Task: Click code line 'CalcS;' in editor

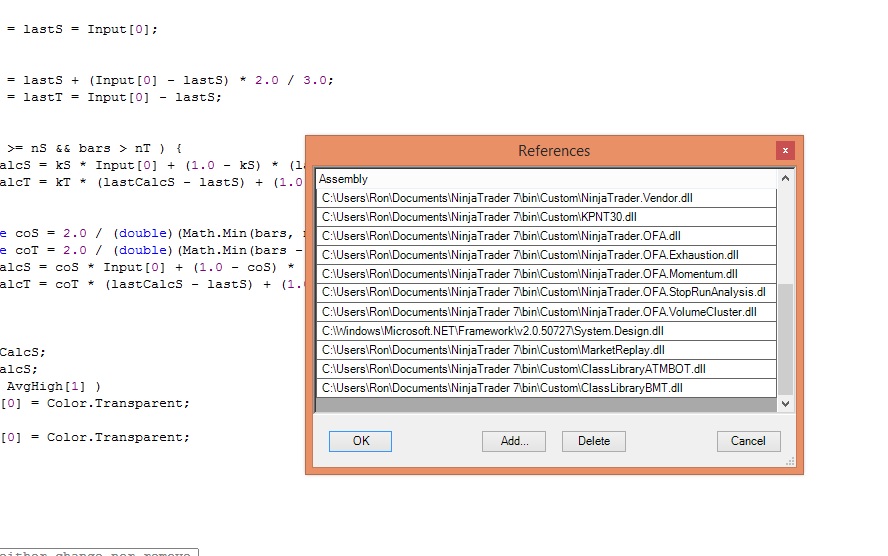Action: [23, 352]
